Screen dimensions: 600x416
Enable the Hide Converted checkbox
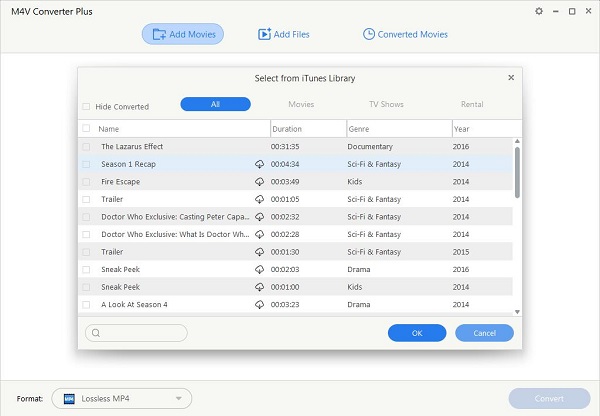coord(86,106)
